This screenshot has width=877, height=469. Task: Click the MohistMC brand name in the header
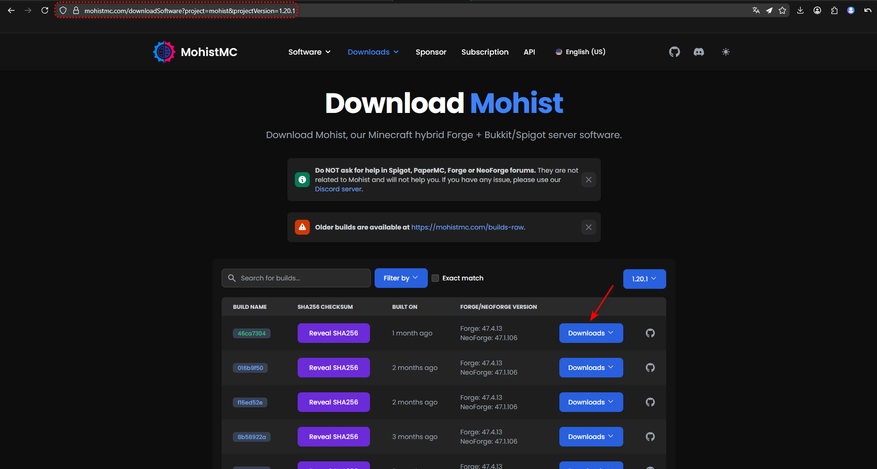pos(209,52)
